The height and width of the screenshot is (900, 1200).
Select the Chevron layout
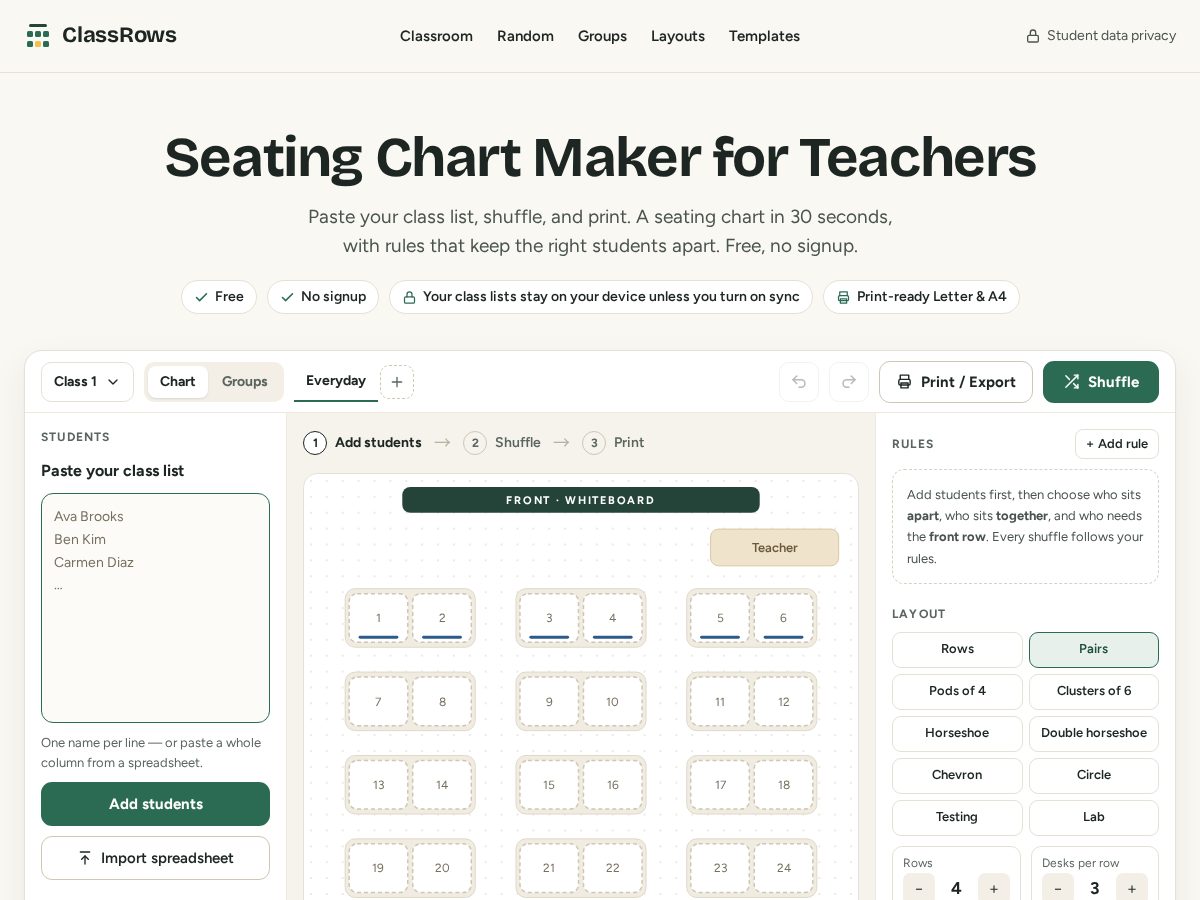click(957, 776)
